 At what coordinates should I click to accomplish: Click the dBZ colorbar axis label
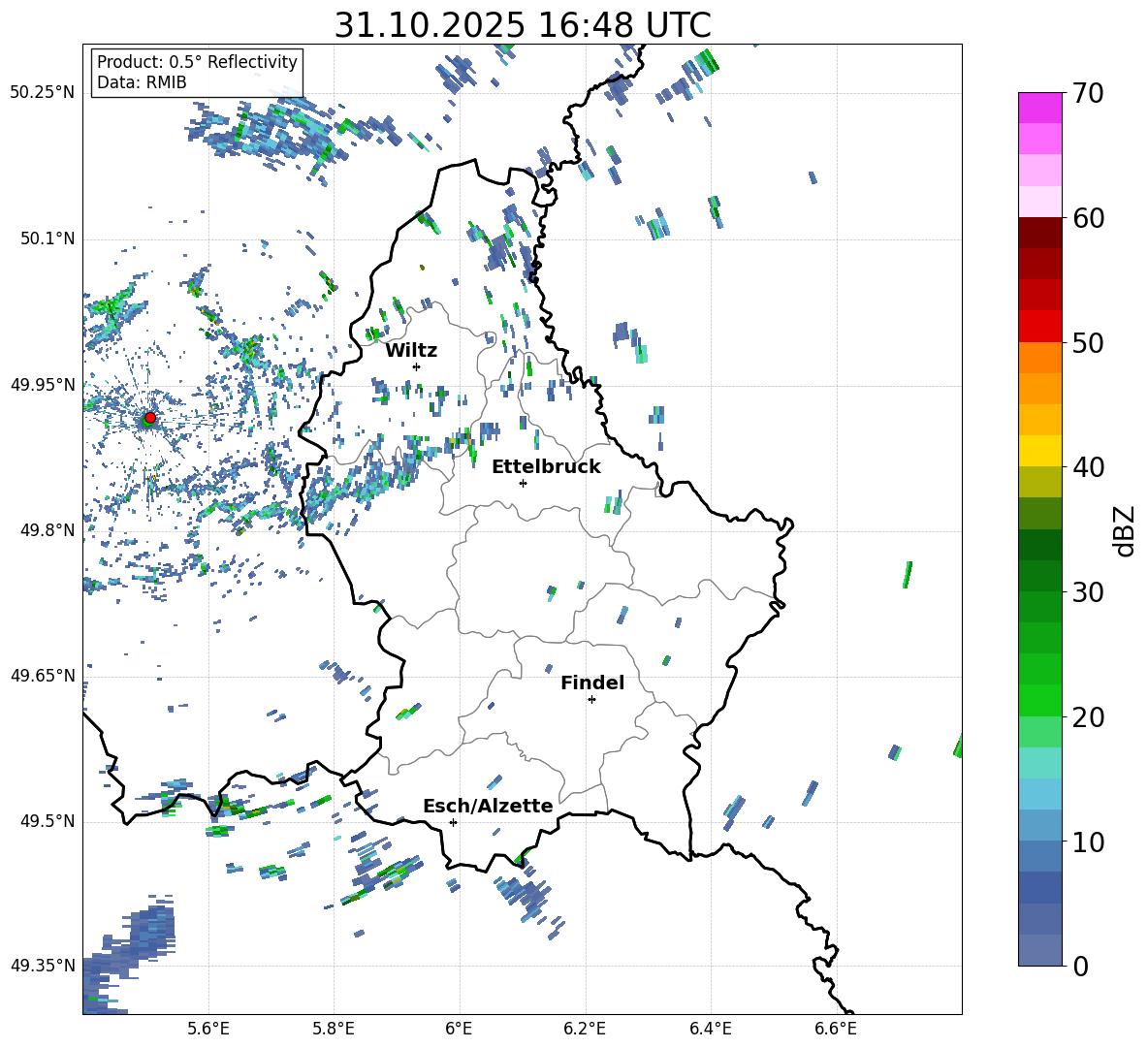point(1124,530)
